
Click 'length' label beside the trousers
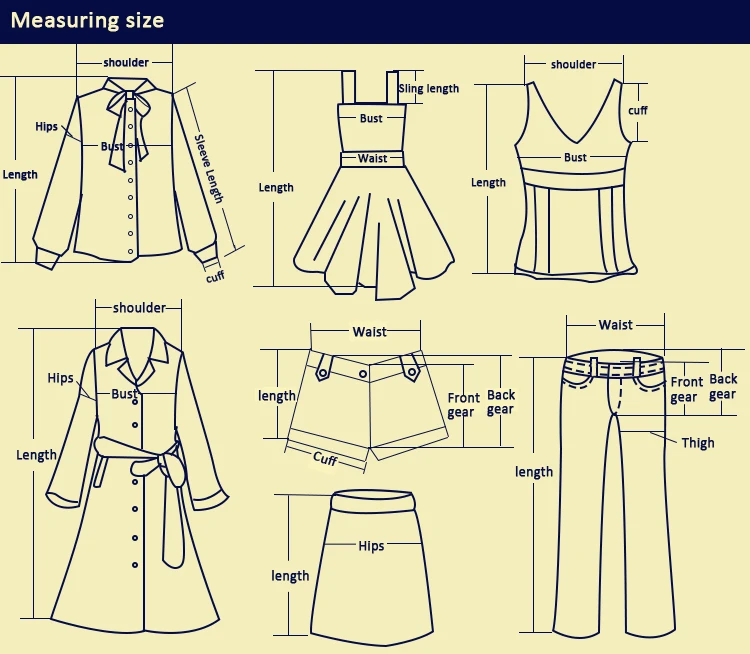pyautogui.click(x=534, y=472)
